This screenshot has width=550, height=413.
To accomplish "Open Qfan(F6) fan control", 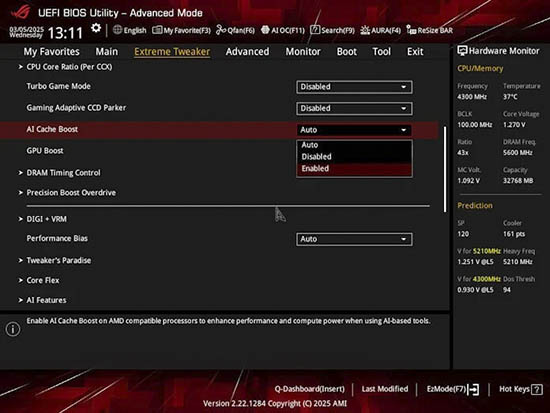I will pos(235,31).
